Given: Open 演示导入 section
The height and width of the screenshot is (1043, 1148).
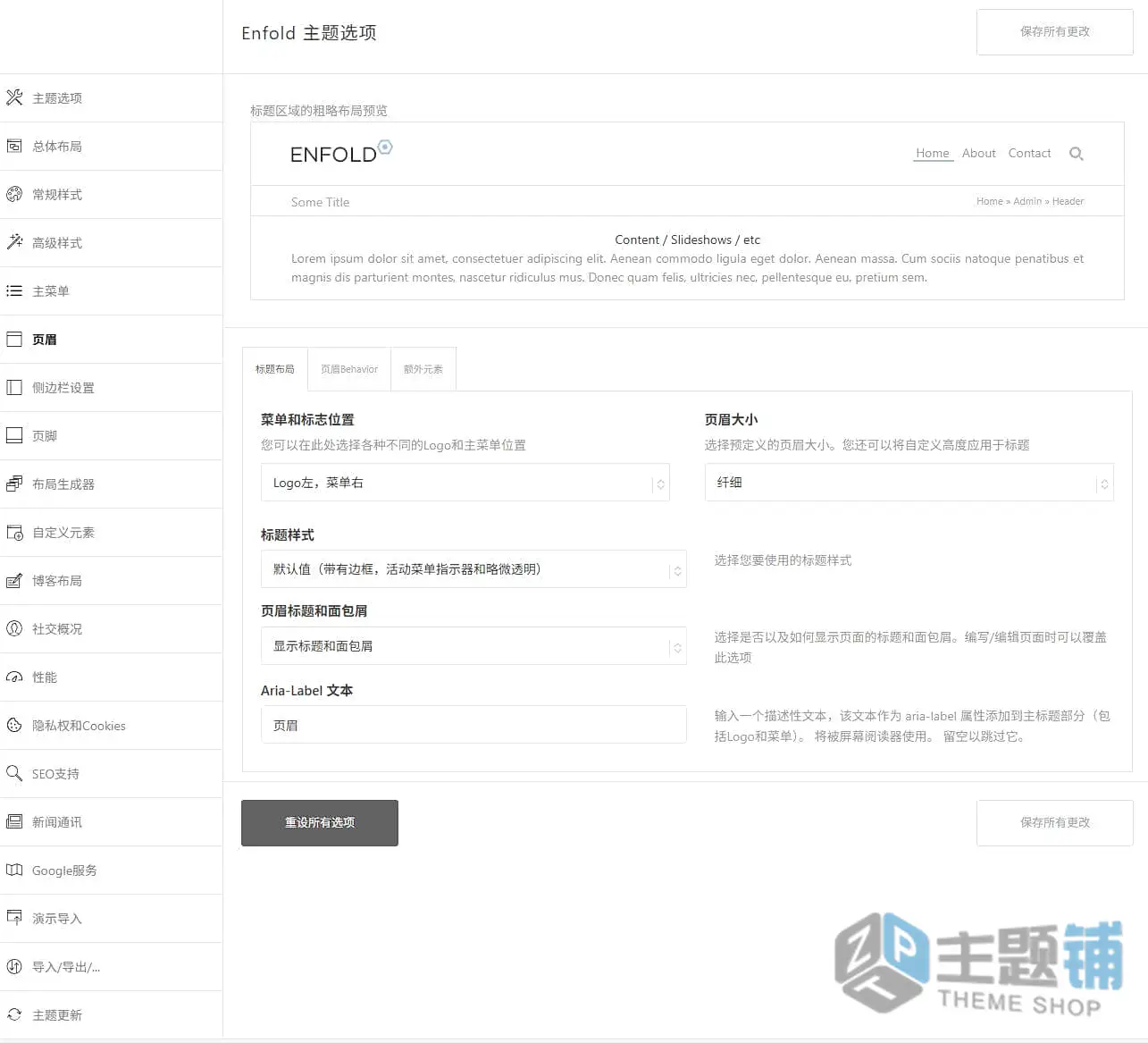Looking at the screenshot, I should (x=111, y=918).
